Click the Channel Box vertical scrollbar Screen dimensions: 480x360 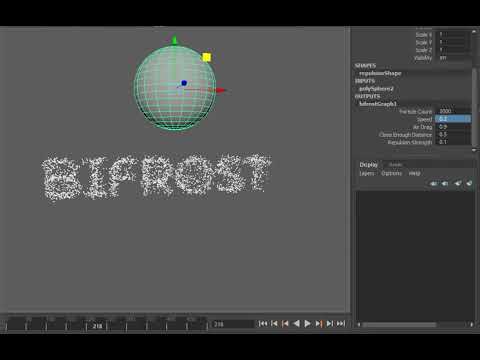point(474,107)
